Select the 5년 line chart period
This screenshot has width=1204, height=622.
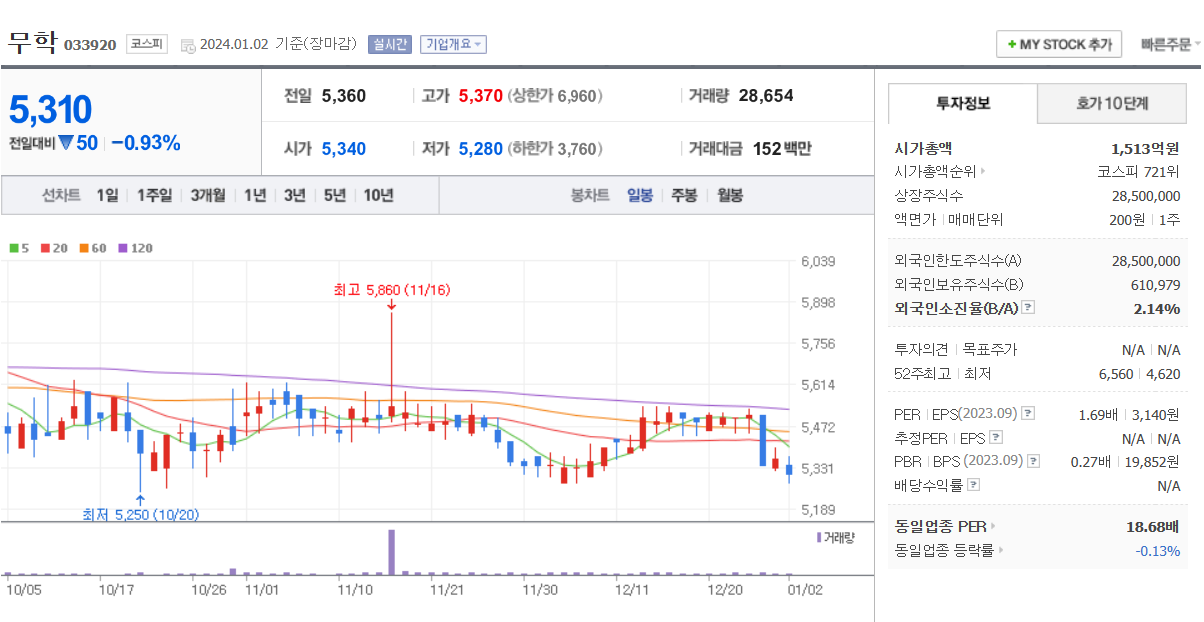pos(334,195)
